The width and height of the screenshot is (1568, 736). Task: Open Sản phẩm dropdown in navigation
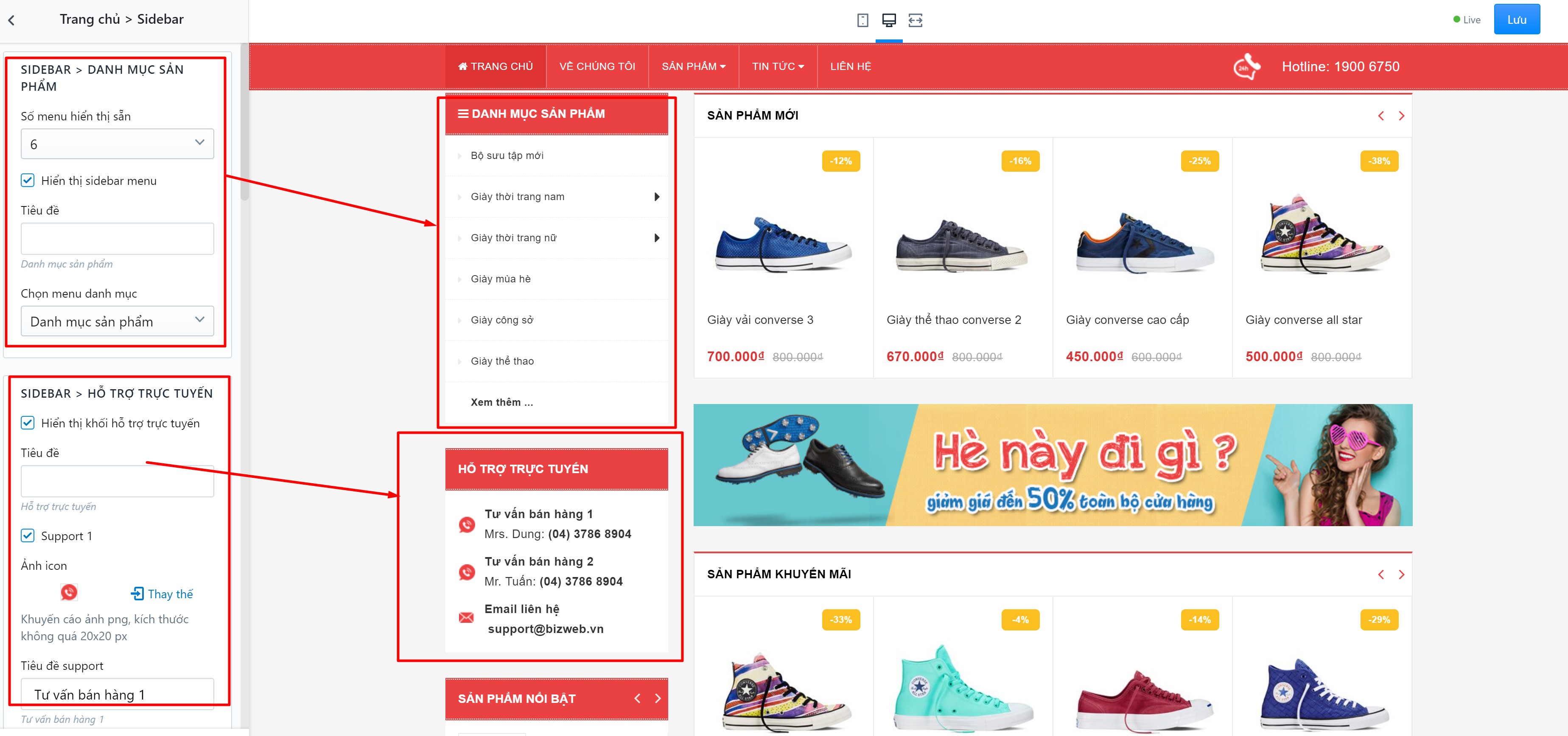click(x=693, y=66)
